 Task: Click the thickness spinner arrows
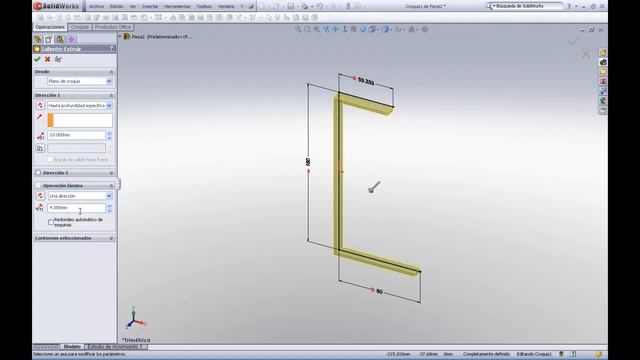109,208
